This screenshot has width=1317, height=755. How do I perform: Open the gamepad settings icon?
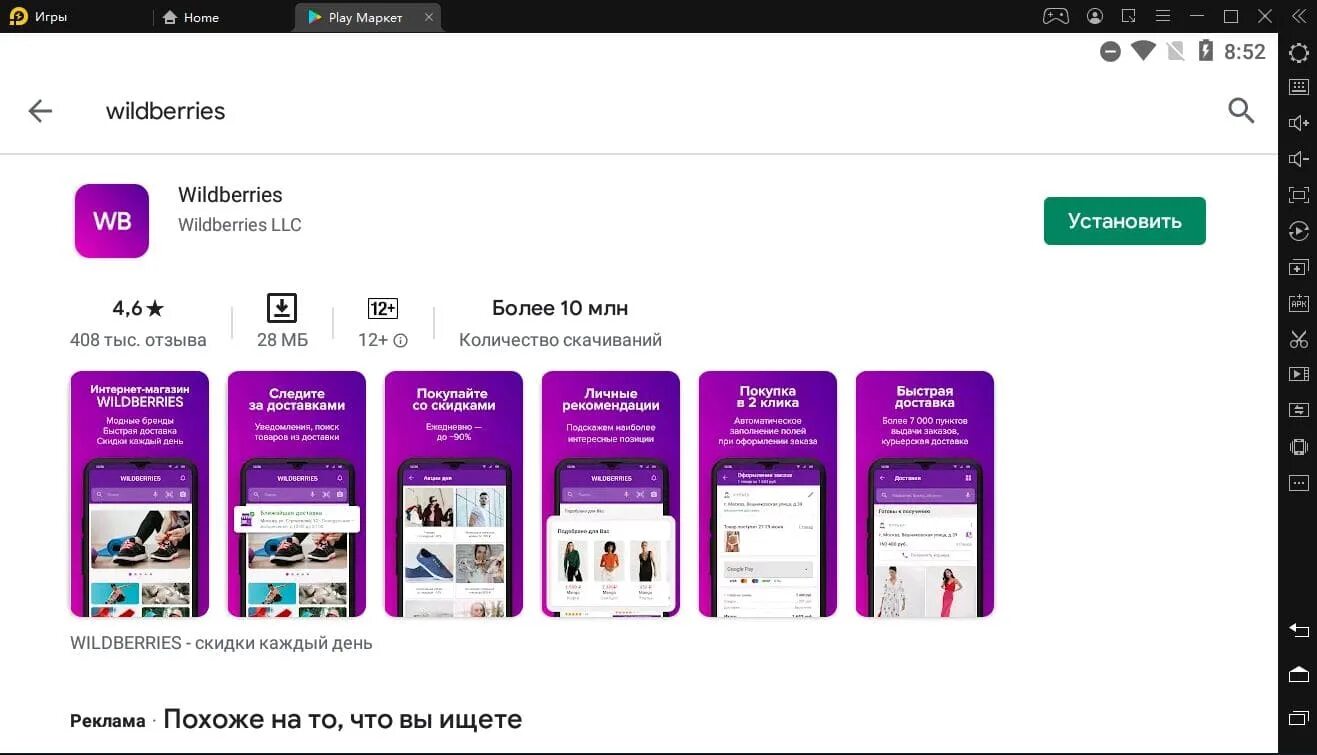[1056, 16]
